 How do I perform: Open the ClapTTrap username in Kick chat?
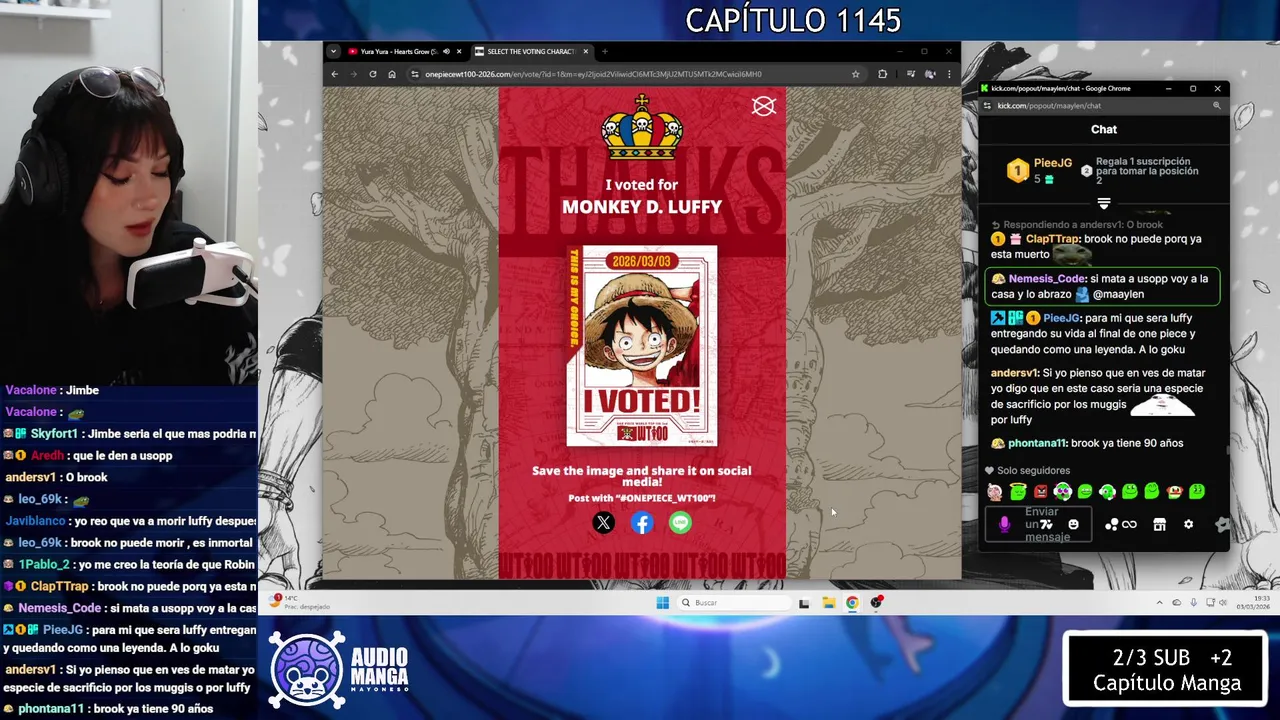tap(1052, 239)
